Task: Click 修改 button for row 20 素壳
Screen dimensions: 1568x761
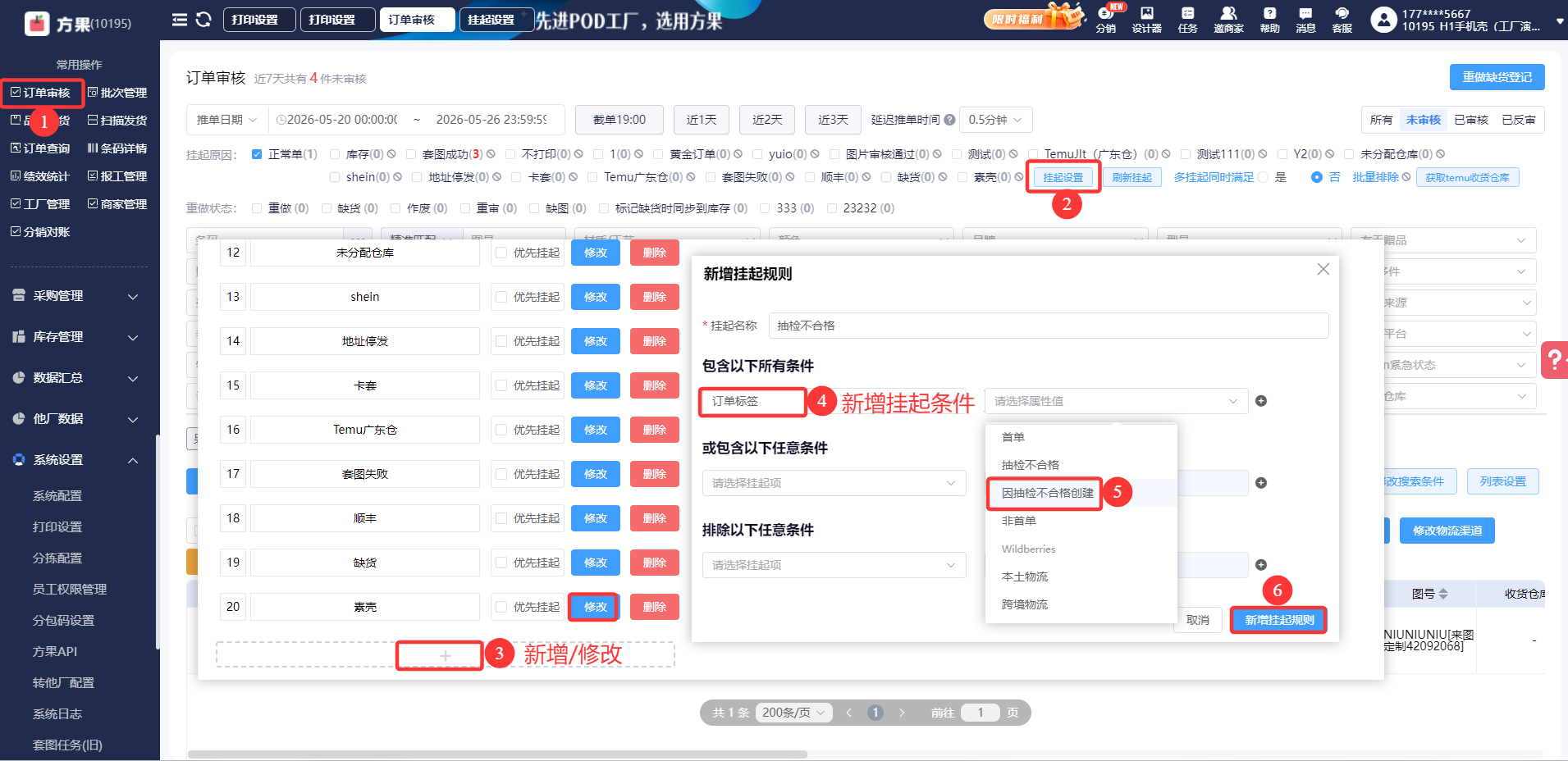Action: pyautogui.click(x=595, y=607)
